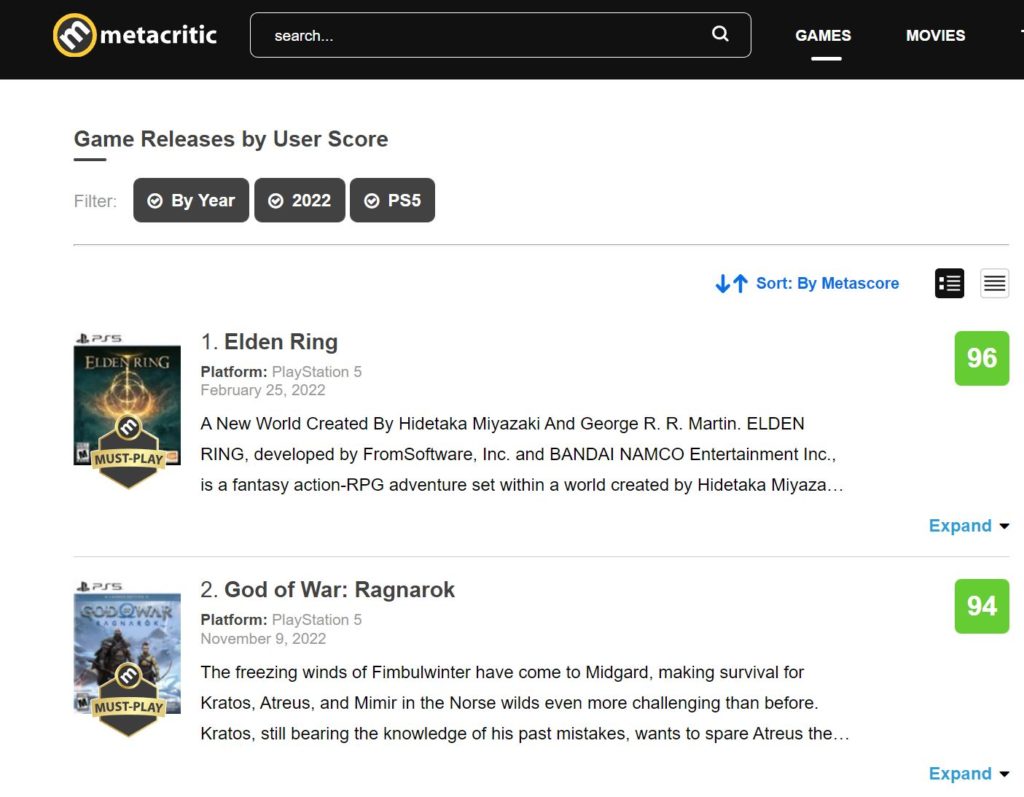Click the ascending/descending sort arrows icon
The width and height of the screenshot is (1024, 797).
tap(731, 283)
